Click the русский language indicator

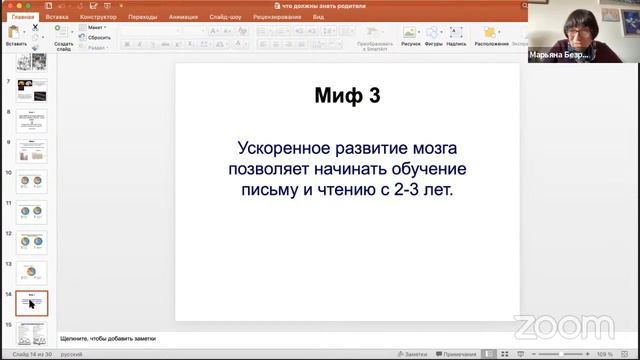coord(71,354)
